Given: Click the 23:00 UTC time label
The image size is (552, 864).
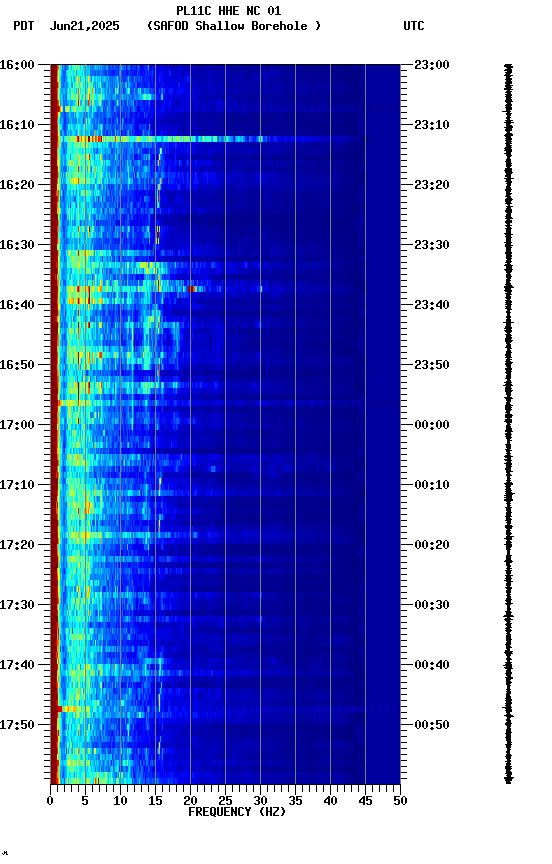Looking at the screenshot, I should click(432, 65).
